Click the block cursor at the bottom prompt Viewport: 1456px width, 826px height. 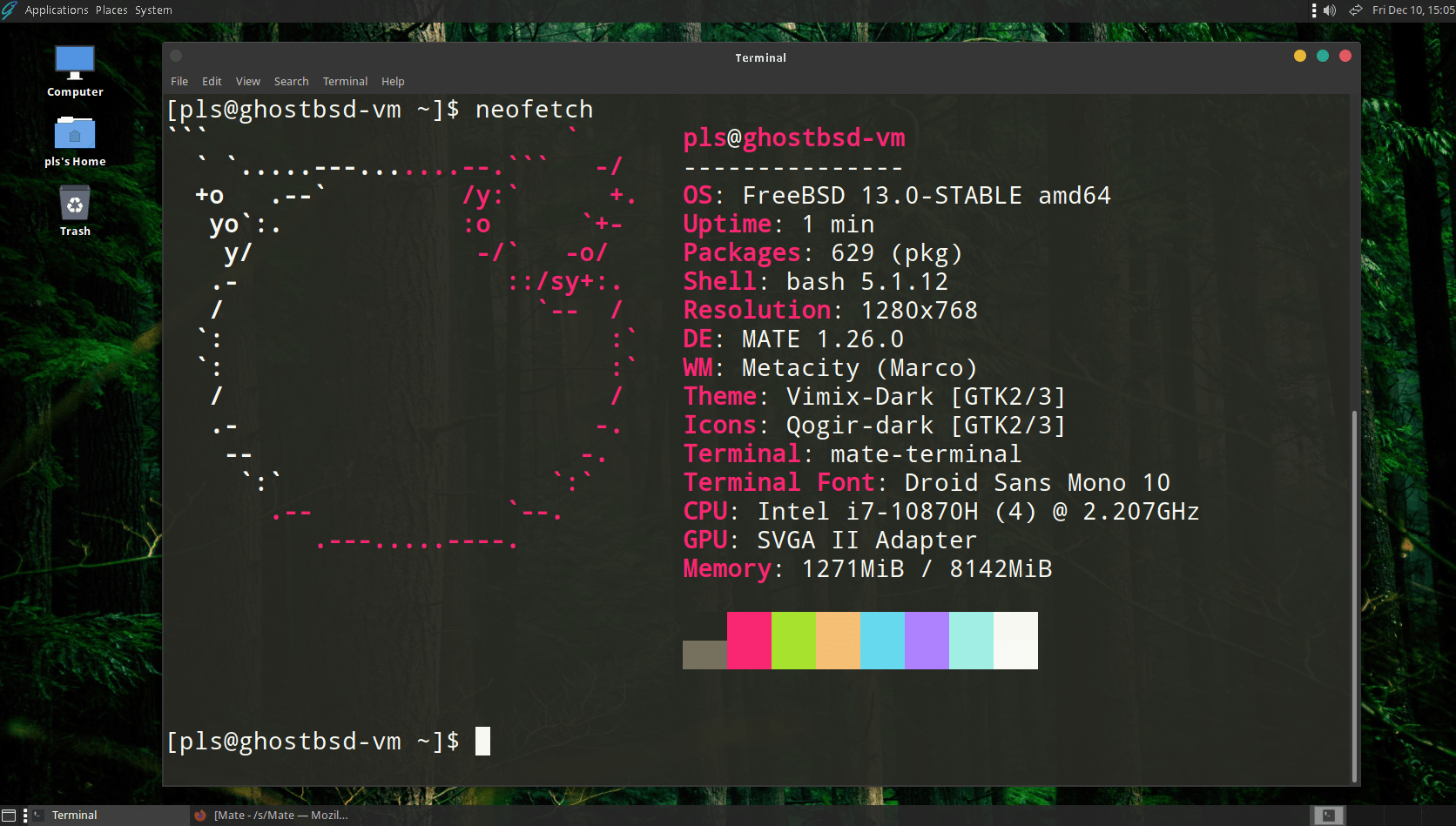tap(482, 741)
